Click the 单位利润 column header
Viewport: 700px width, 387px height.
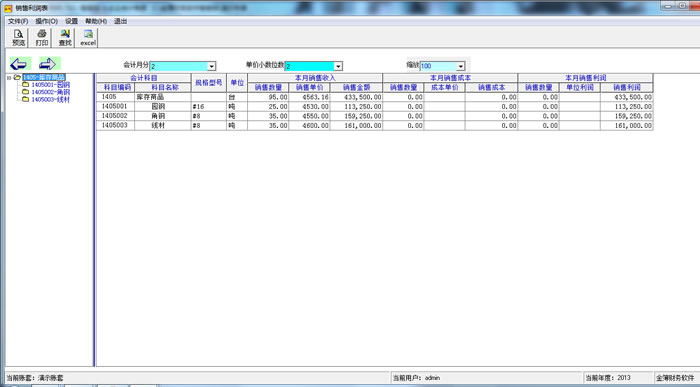click(x=580, y=87)
